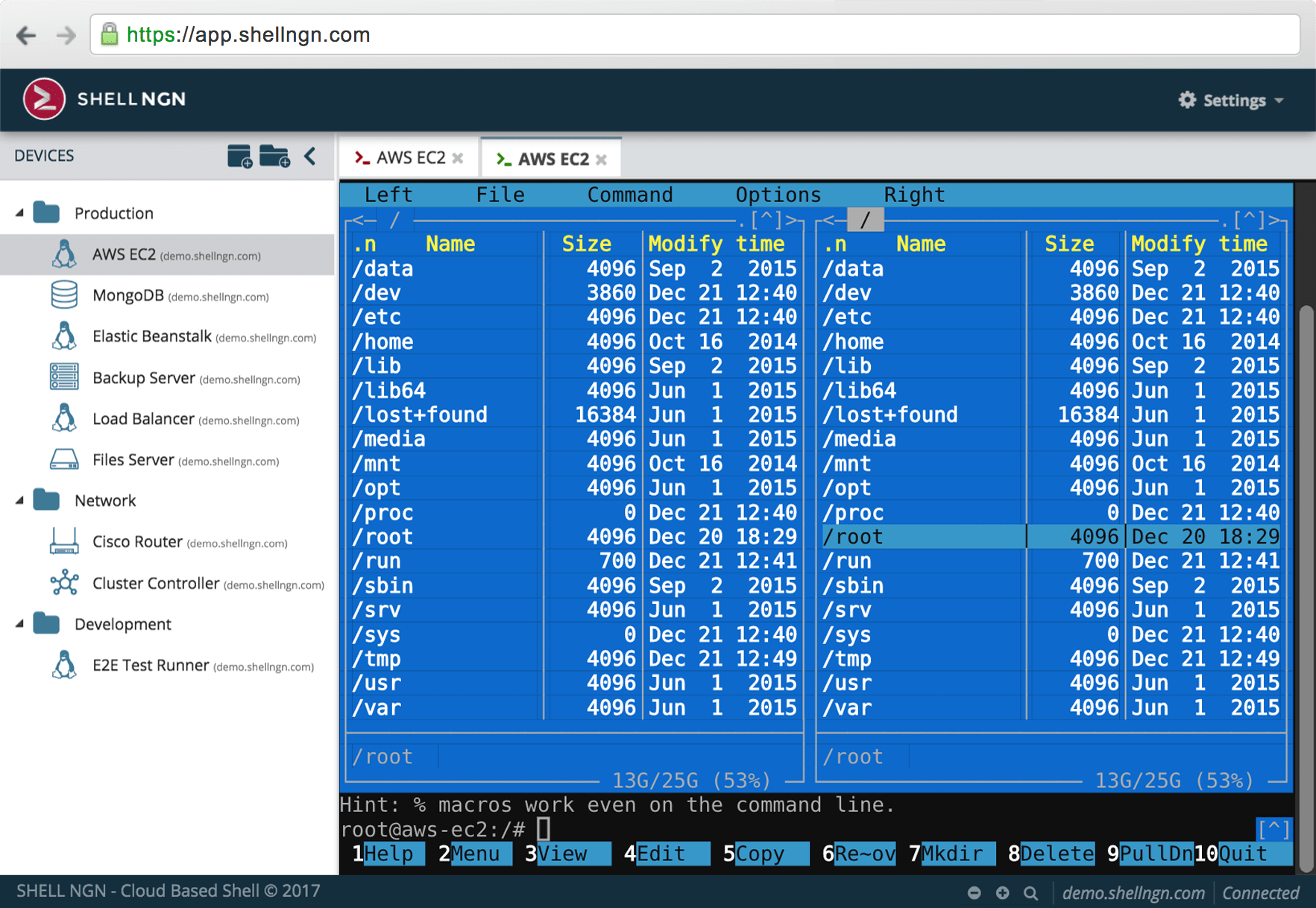Click the add new folder icon

[274, 157]
